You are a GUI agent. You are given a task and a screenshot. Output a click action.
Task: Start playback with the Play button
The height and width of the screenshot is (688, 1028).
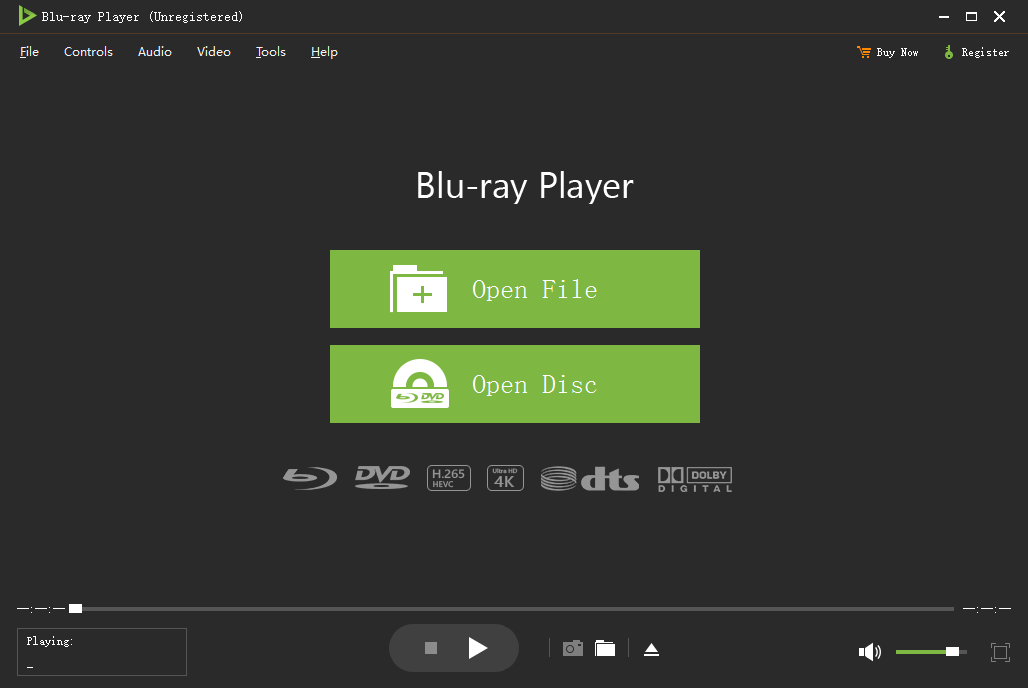478,648
